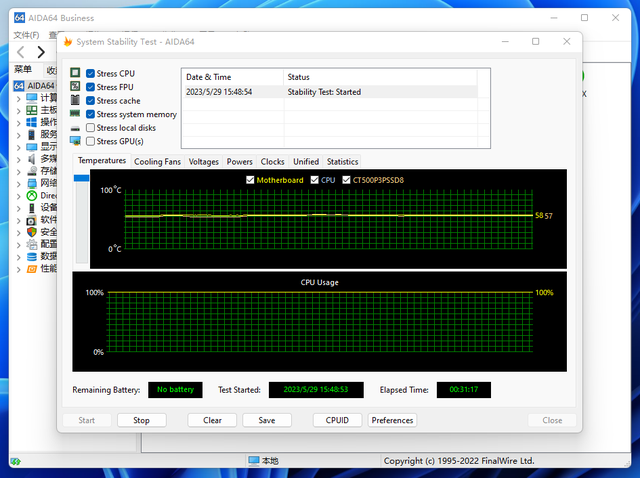Uncheck the Stress system memory checkbox
The width and height of the screenshot is (640, 478).
click(x=90, y=114)
